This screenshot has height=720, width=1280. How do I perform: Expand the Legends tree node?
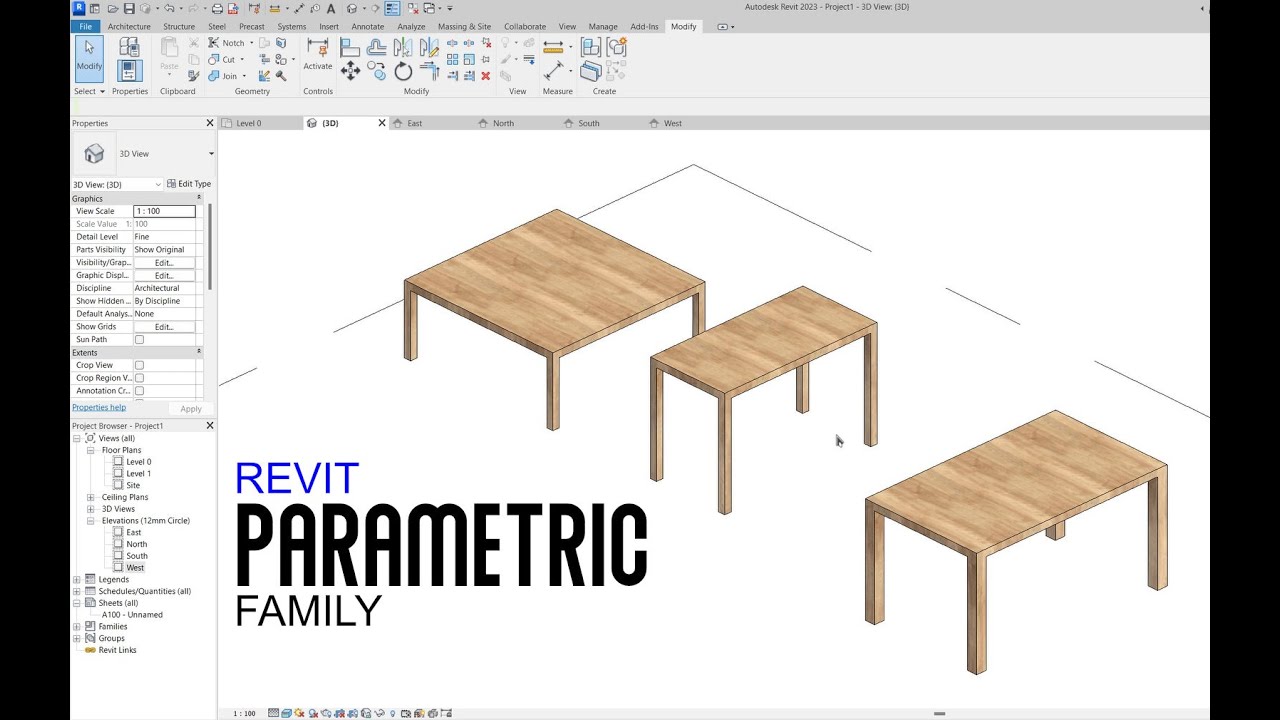[77, 579]
